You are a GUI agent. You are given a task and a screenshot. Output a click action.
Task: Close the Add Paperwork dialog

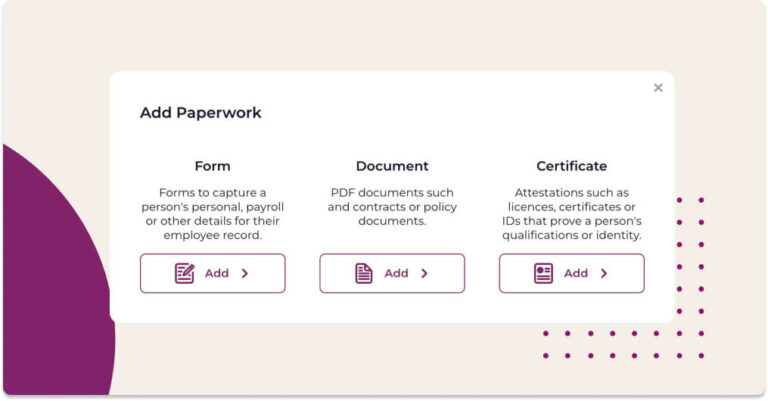[x=658, y=88]
